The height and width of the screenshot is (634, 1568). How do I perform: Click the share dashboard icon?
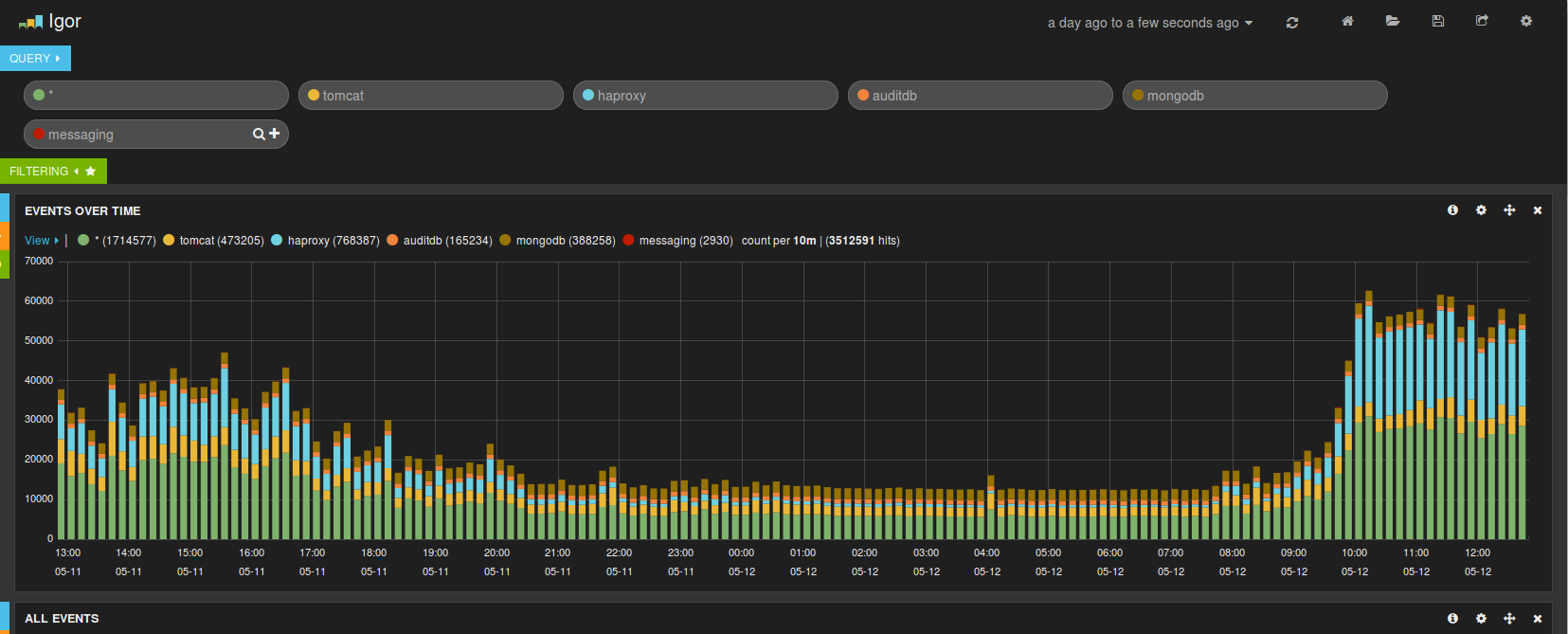[1482, 21]
